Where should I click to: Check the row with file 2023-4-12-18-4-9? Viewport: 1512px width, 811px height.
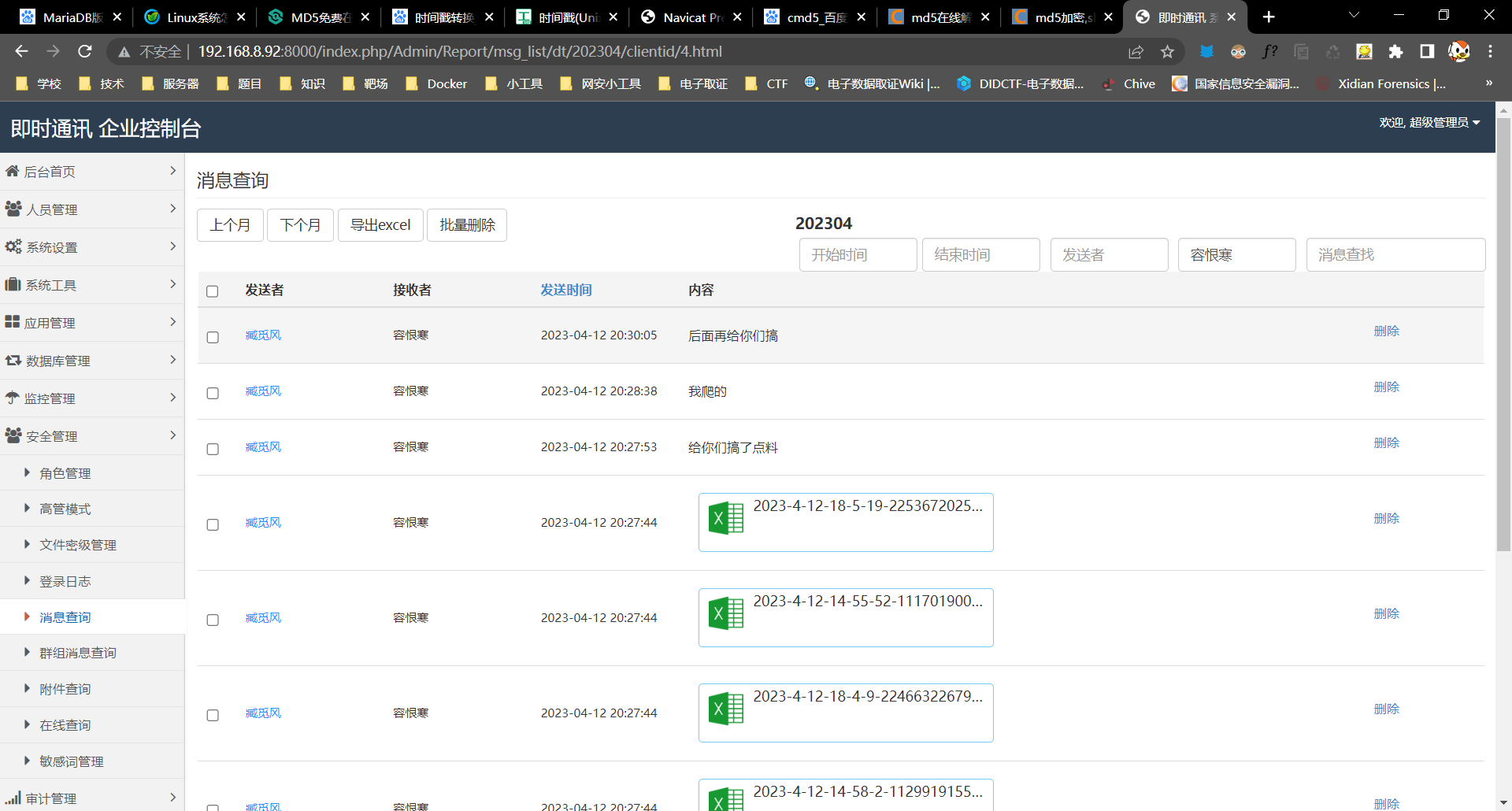click(x=213, y=715)
